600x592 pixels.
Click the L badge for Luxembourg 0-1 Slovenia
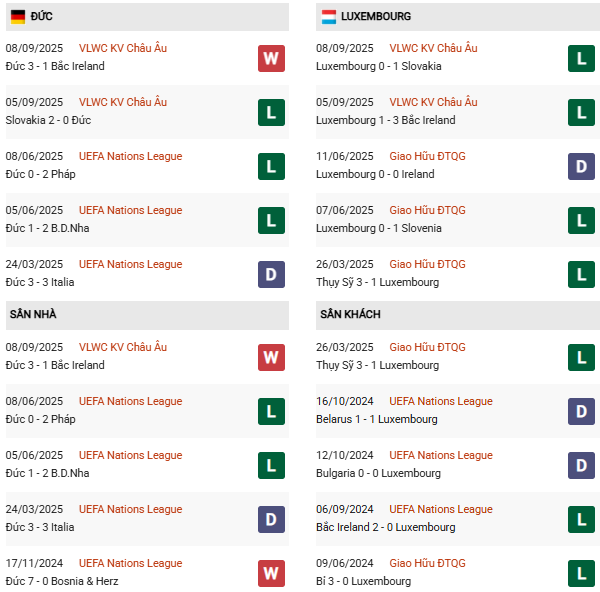point(582,220)
